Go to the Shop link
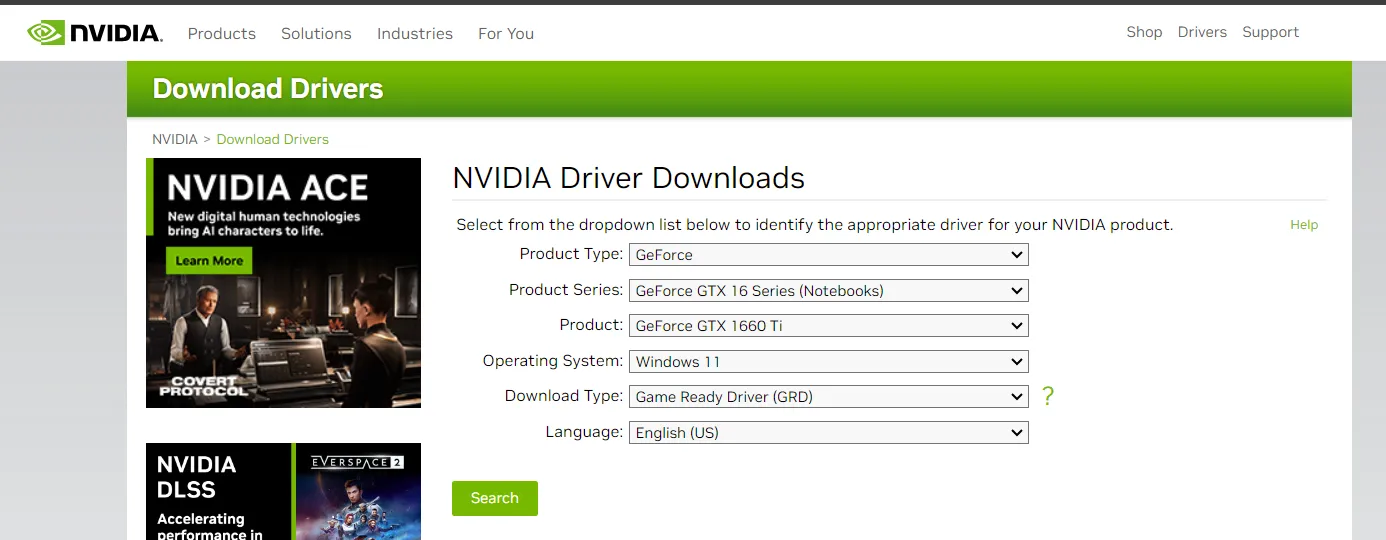 point(1144,32)
